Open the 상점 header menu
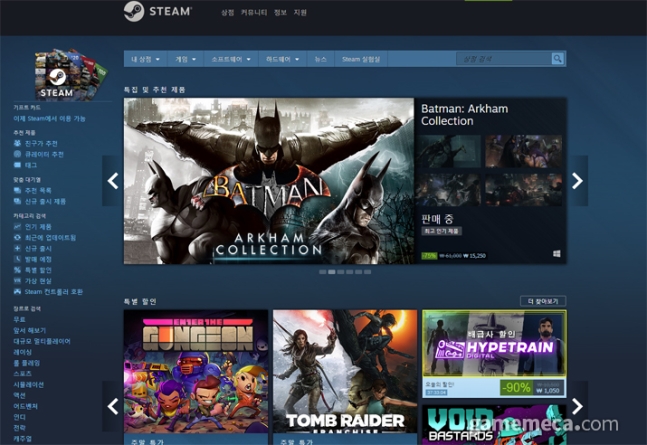 click(x=227, y=12)
